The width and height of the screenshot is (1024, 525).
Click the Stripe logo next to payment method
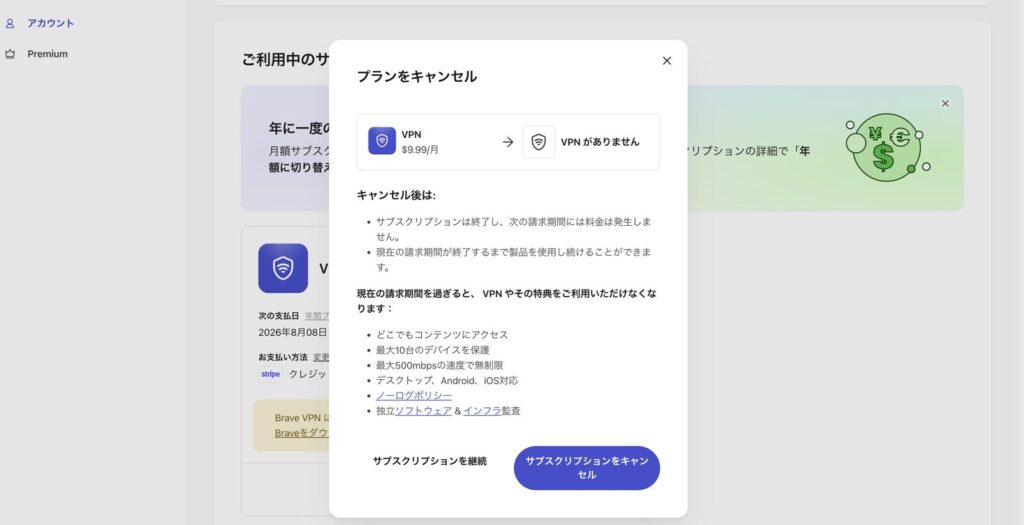[270, 374]
